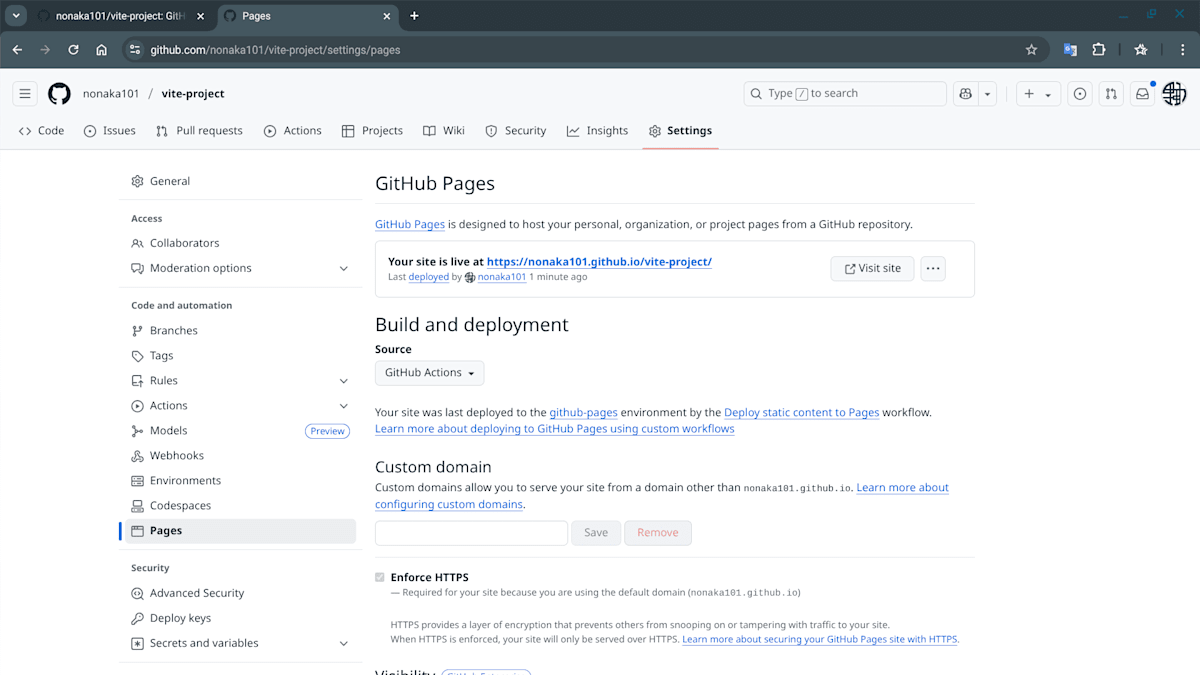Open the GitHub hamburger navigation menu
This screenshot has width=1200, height=675.
click(x=26, y=94)
